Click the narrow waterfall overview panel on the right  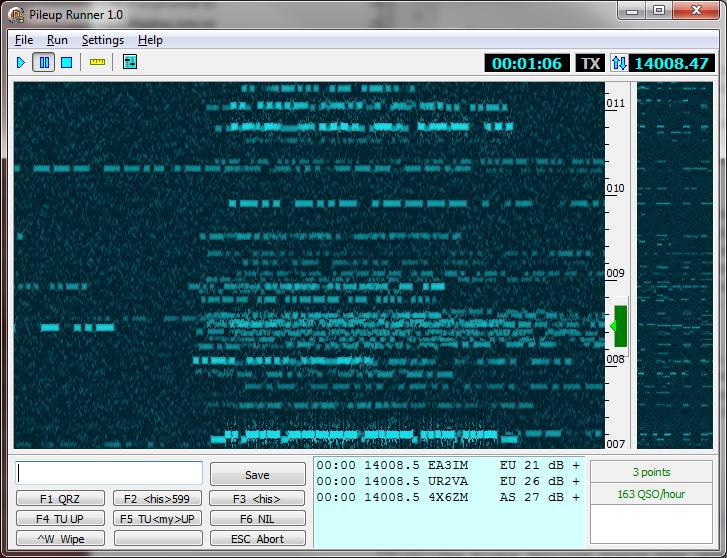click(675, 265)
